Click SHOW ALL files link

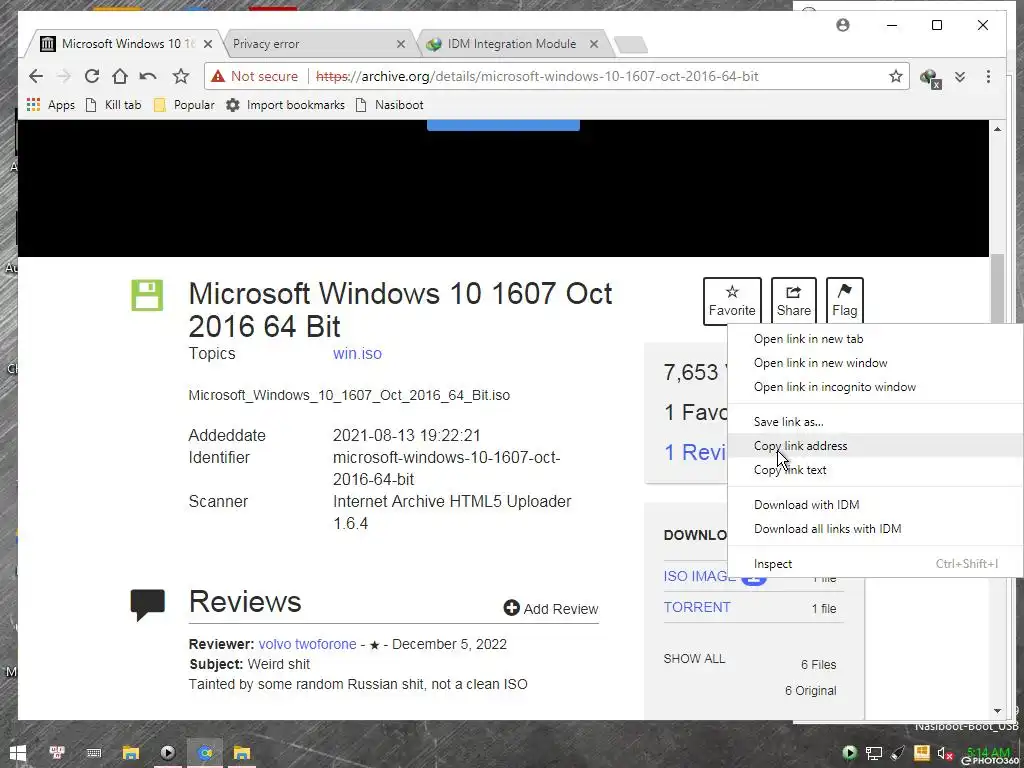click(x=694, y=659)
